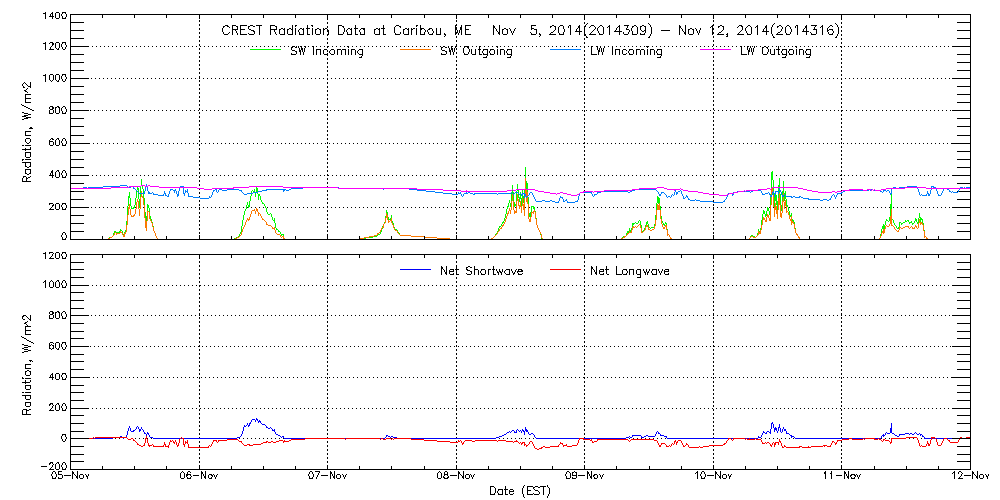
Task: Click the 11-Nov date tick label
Action: (x=842, y=477)
